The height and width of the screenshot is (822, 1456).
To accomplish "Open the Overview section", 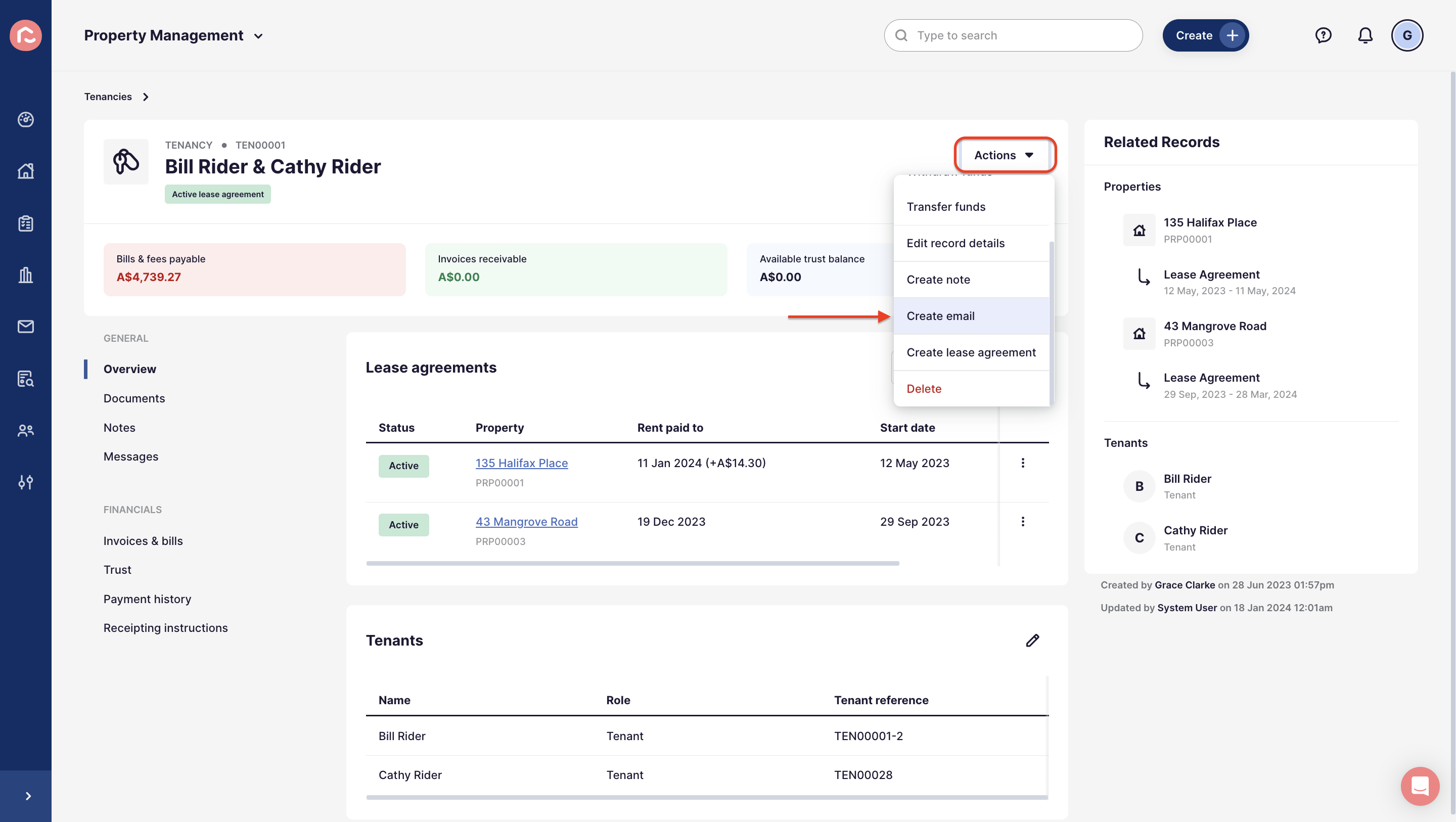I will point(129,369).
